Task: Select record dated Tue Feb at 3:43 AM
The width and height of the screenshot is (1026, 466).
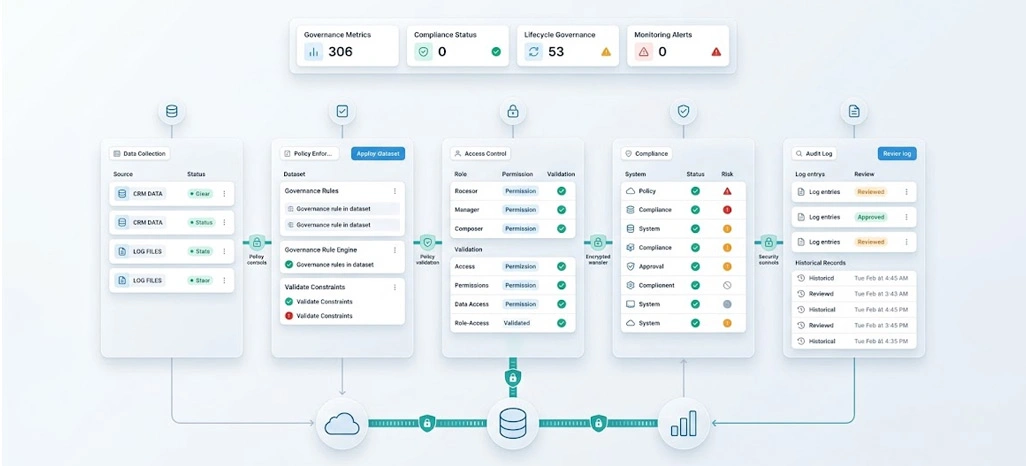Action: click(x=854, y=294)
